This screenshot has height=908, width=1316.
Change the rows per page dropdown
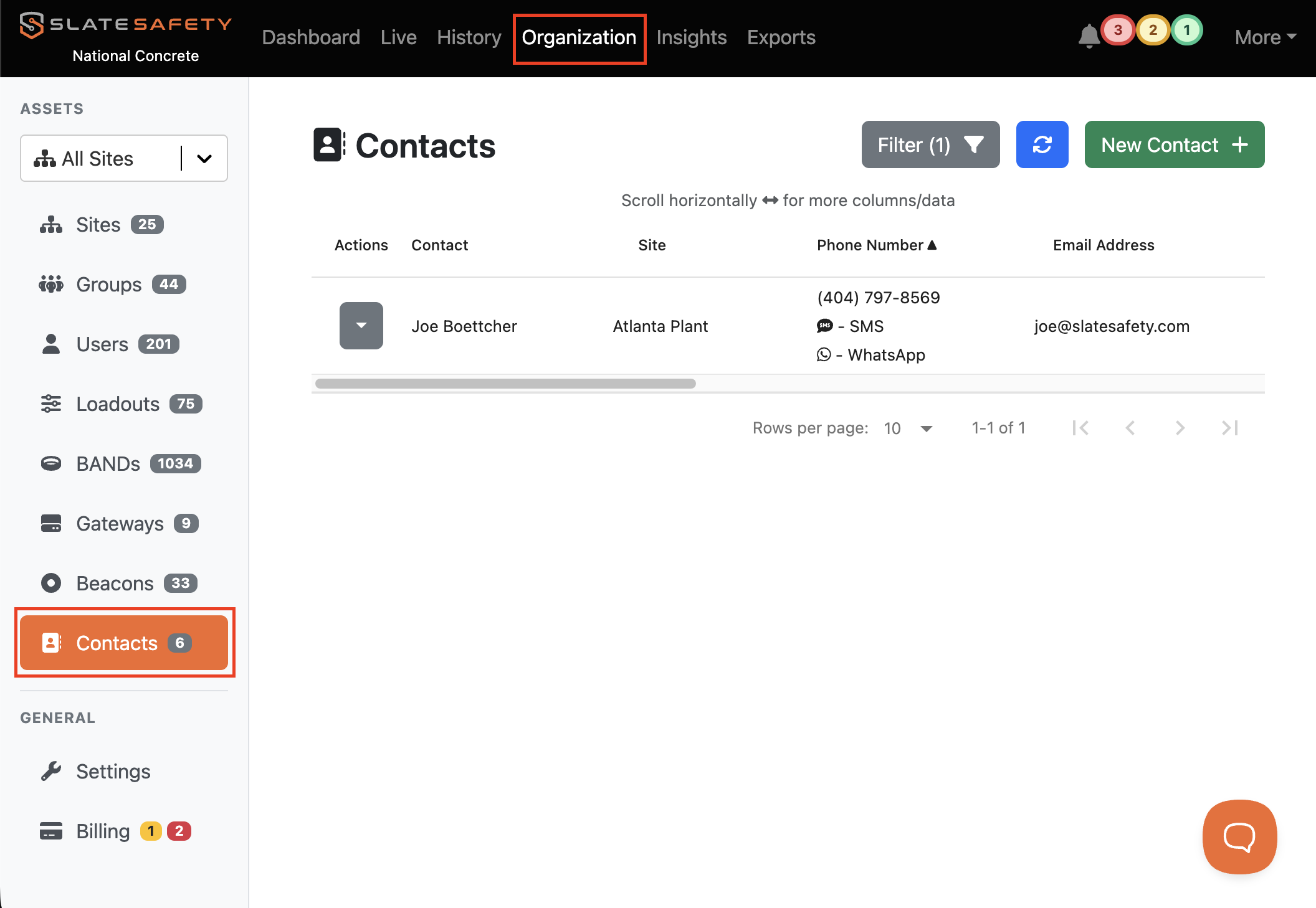click(908, 428)
